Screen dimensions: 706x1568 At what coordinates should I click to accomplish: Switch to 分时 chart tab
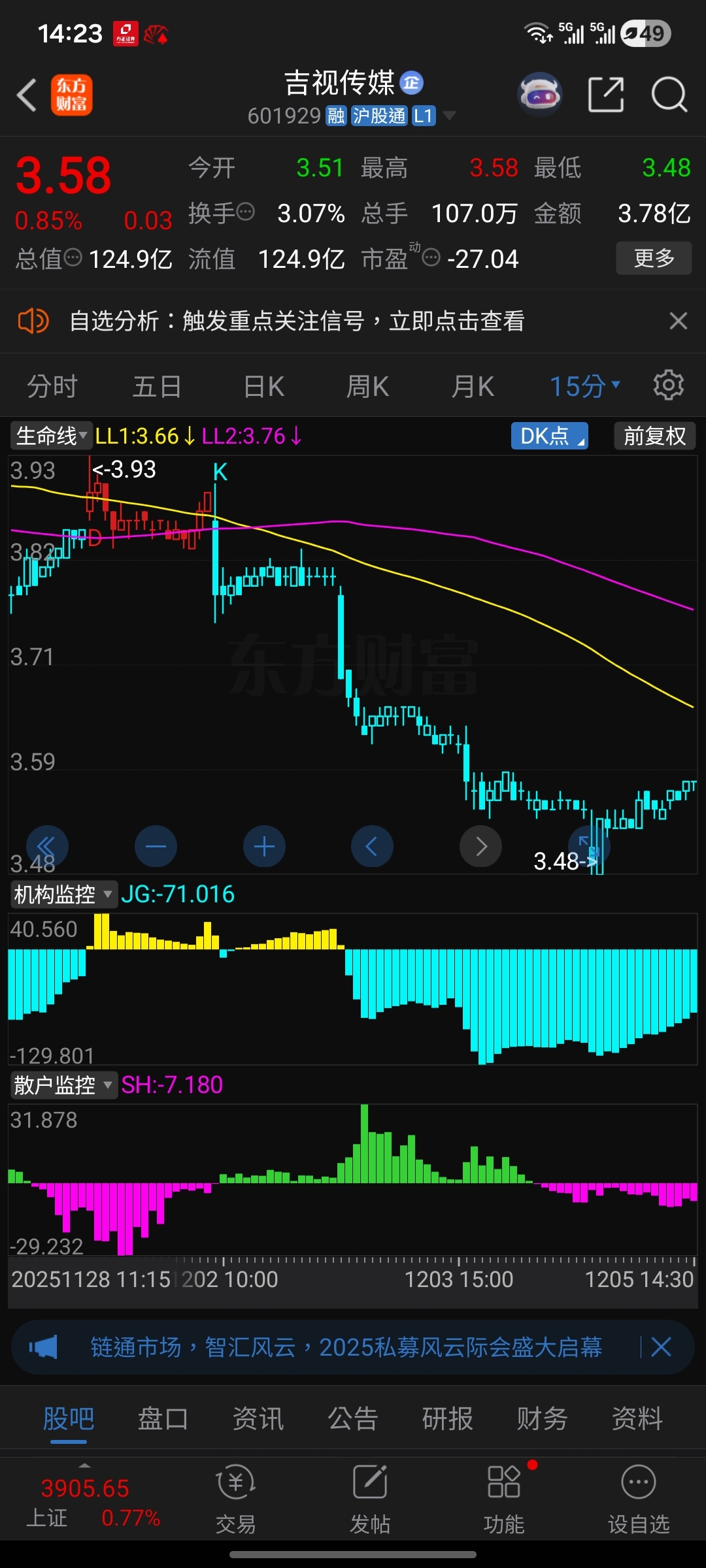pos(52,386)
